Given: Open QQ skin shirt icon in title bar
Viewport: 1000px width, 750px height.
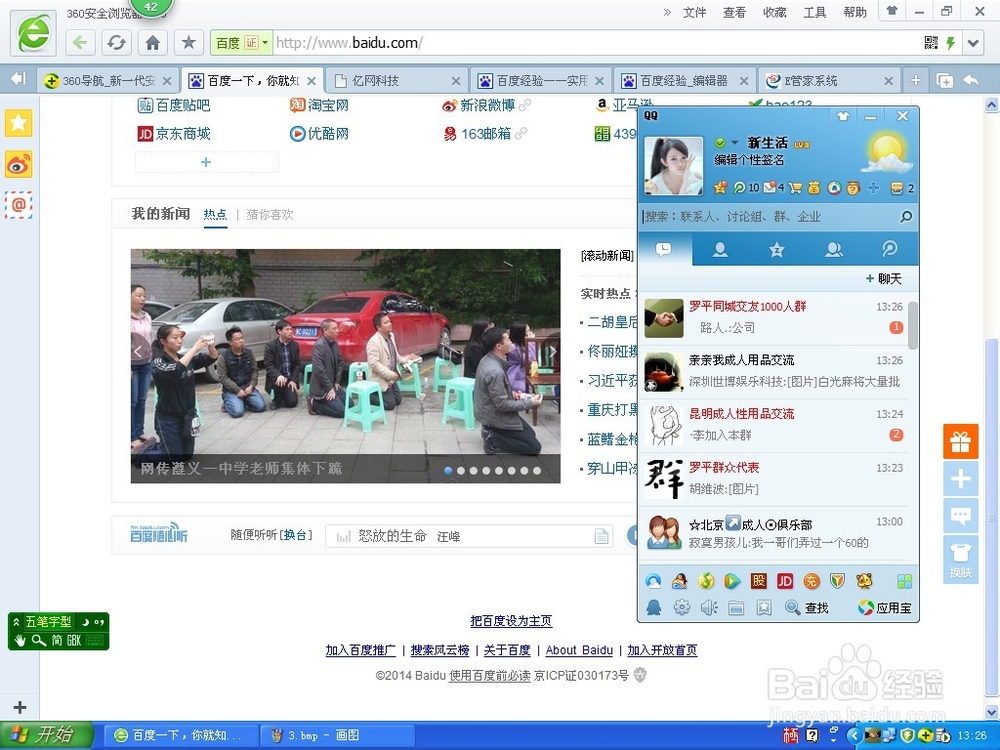Looking at the screenshot, I should click(843, 116).
